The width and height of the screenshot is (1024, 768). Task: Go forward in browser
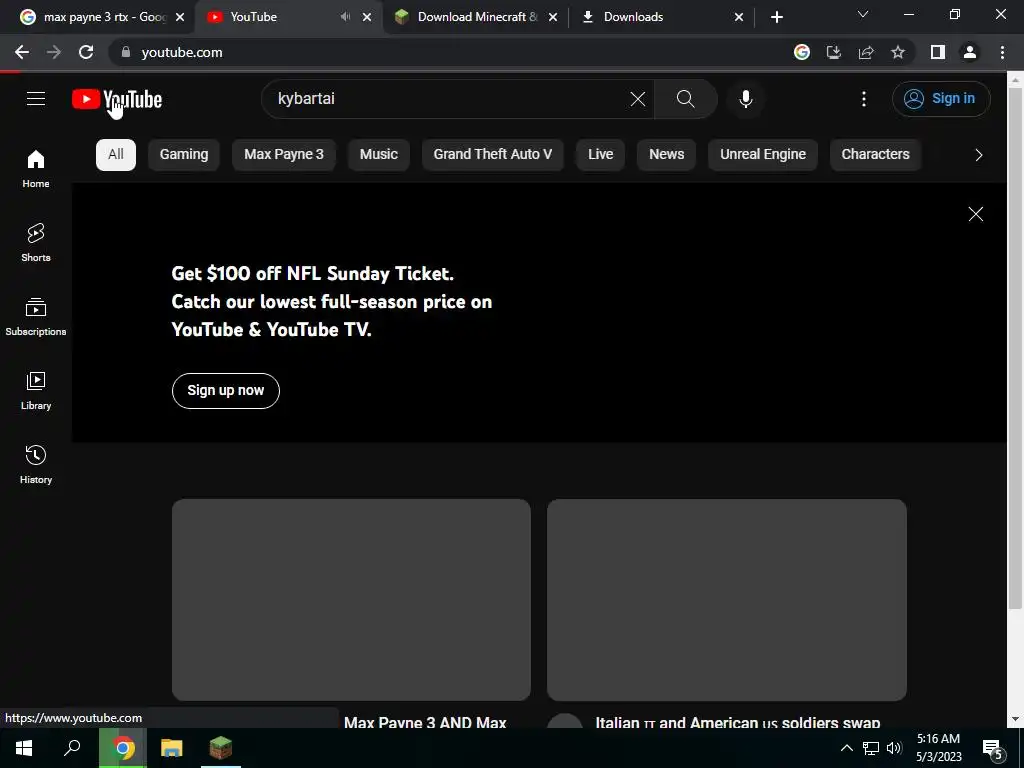(x=54, y=52)
